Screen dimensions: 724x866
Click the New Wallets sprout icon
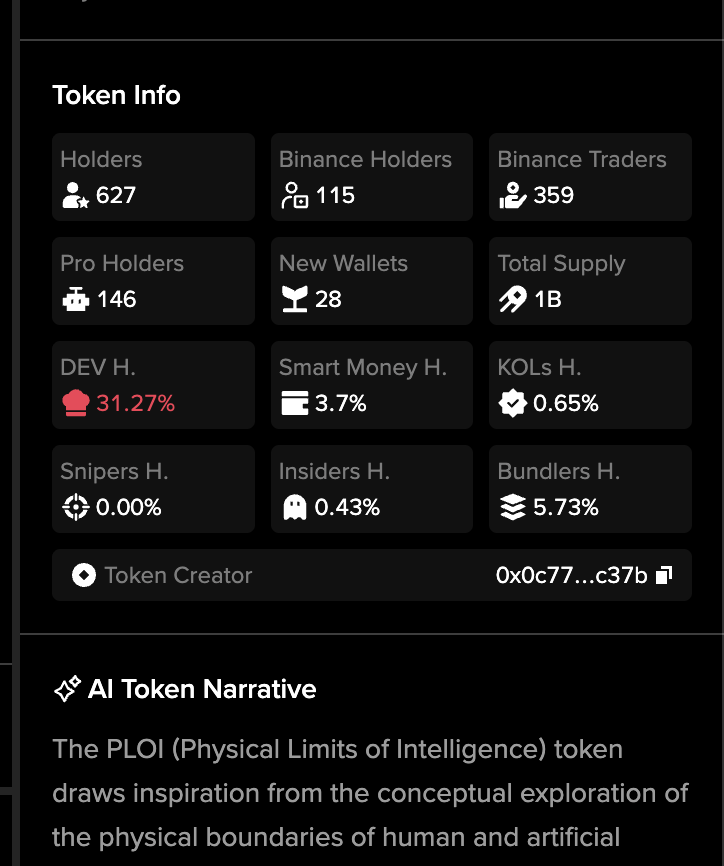tap(294, 300)
